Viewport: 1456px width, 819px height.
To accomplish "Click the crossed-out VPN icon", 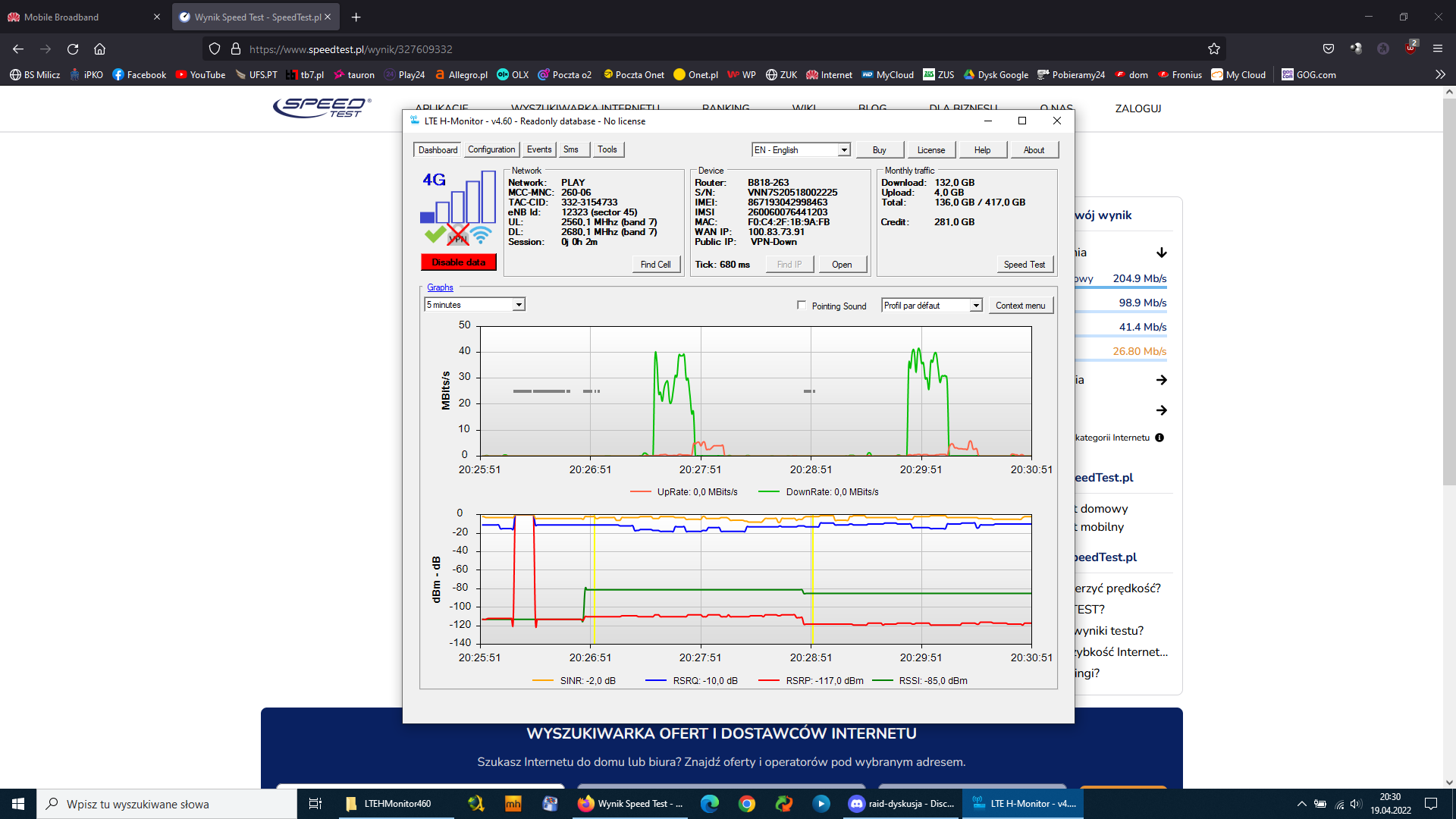I will coord(458,235).
